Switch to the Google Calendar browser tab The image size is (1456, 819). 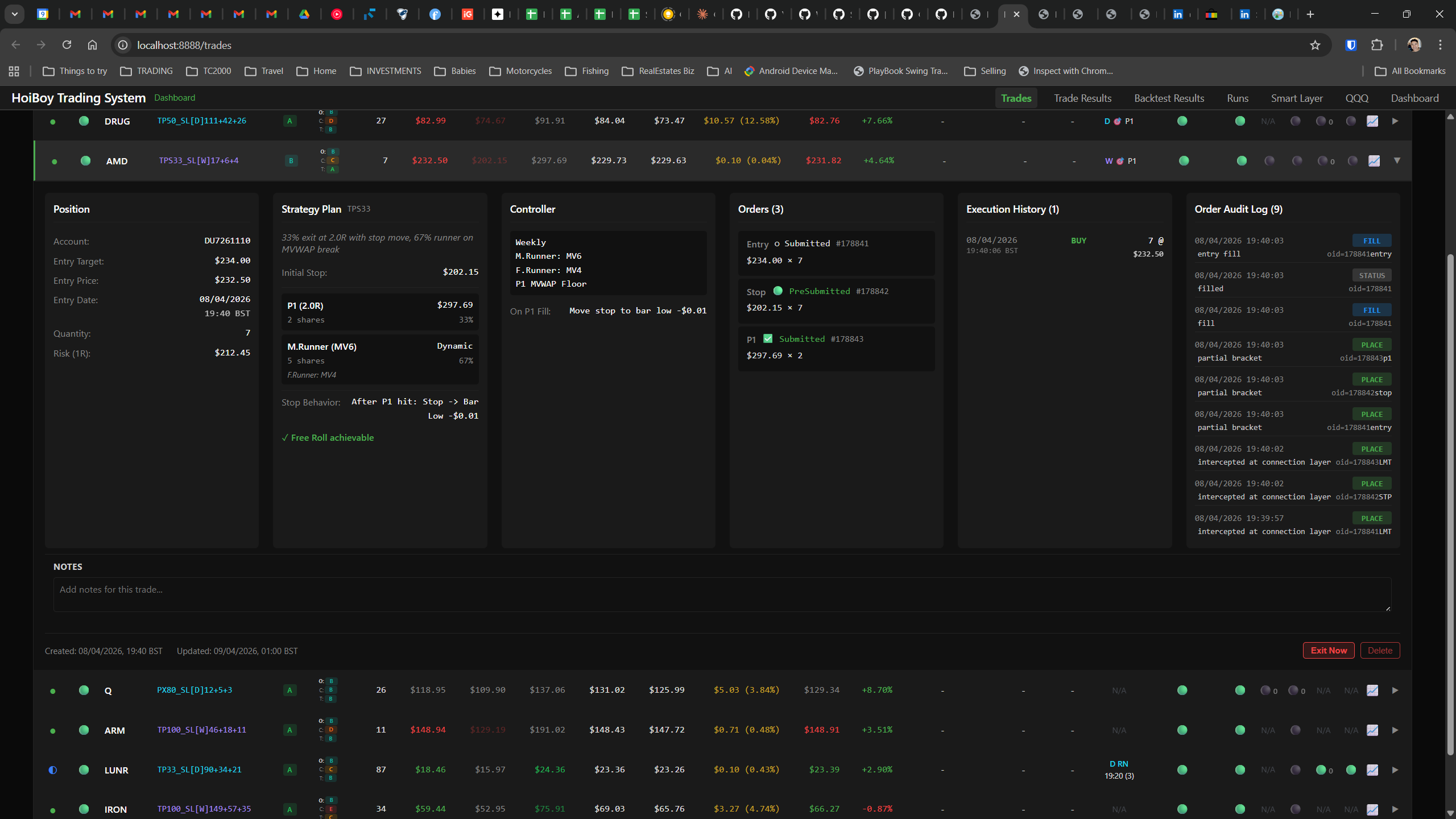coord(43,14)
